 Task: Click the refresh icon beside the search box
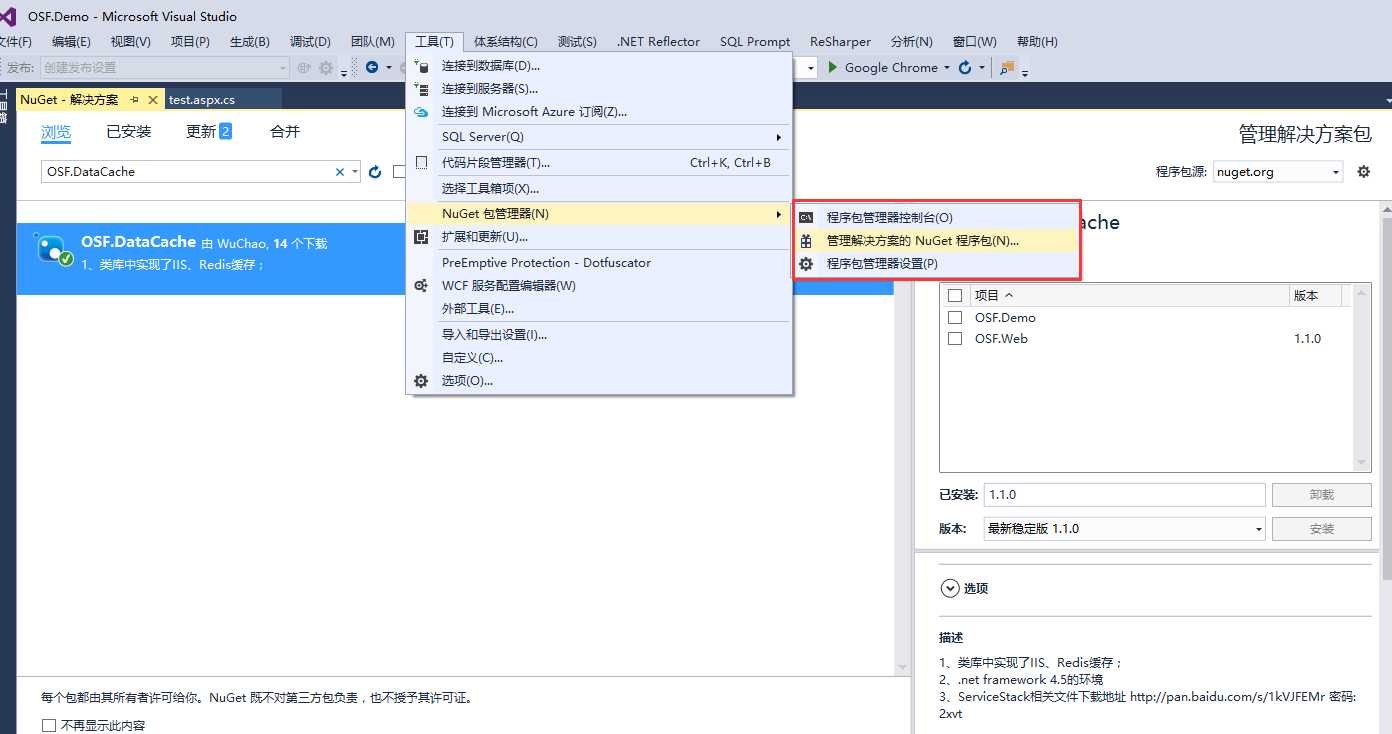click(375, 172)
